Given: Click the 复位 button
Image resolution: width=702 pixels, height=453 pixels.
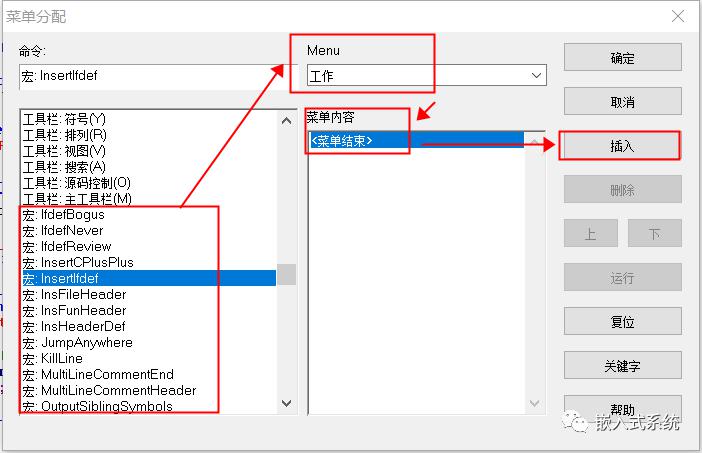Looking at the screenshot, I should (622, 321).
